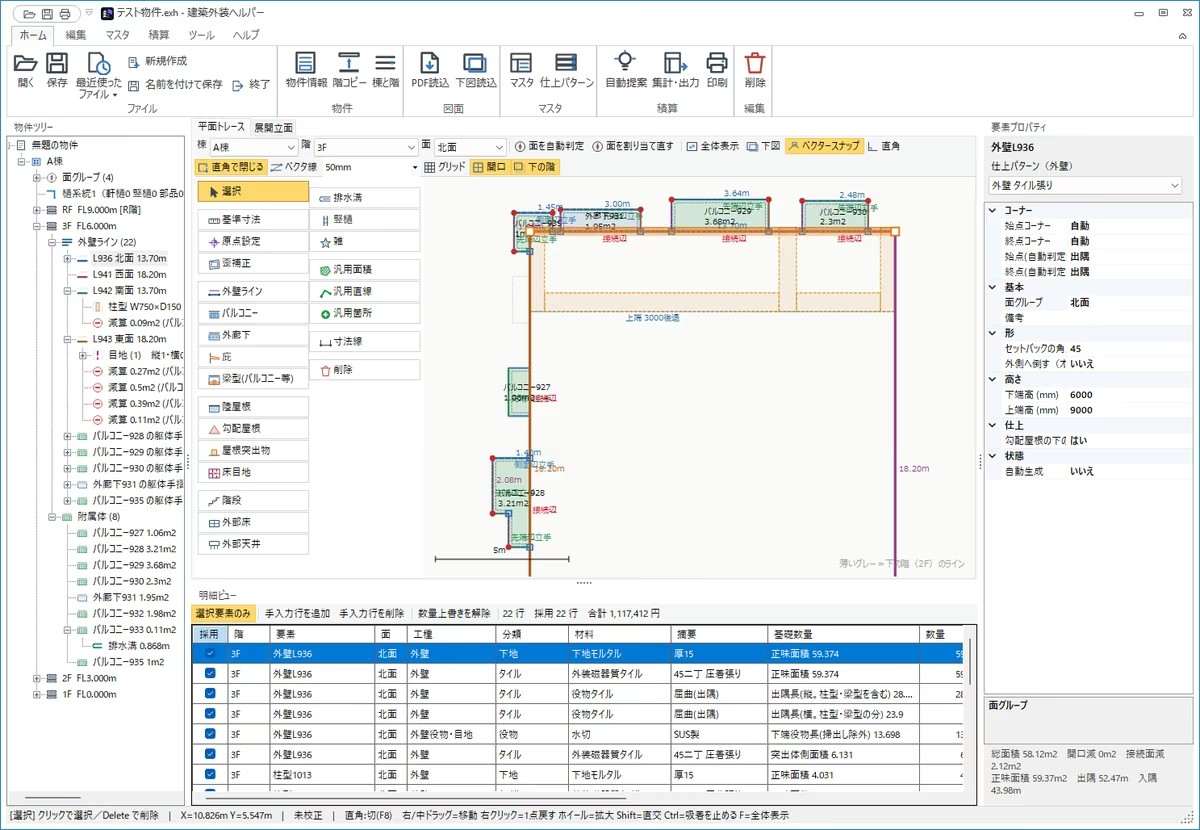
Task: Select the バルコニー tool in the palette
Action: point(253,313)
